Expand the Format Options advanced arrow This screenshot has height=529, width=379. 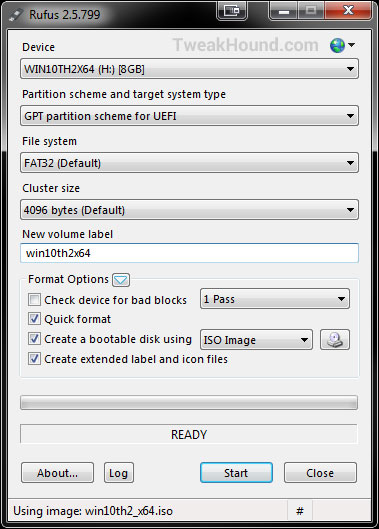121,280
